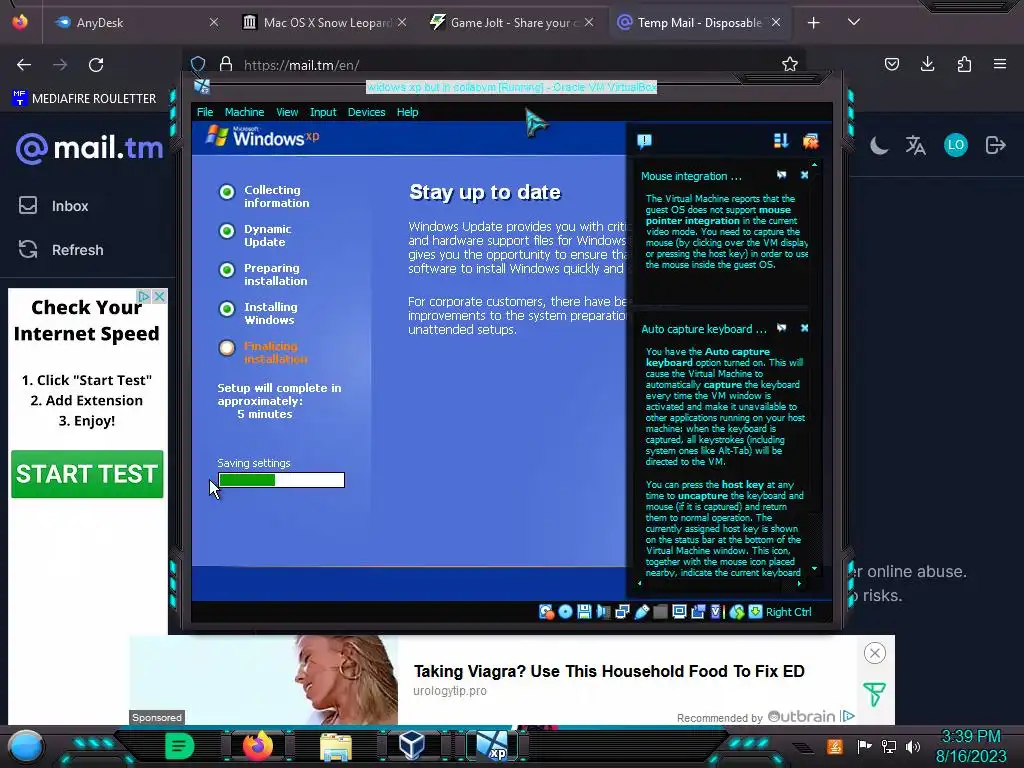Click the keyboard capture green arrow icon
This screenshot has height=768, width=1024.
pyautogui.click(x=756, y=612)
